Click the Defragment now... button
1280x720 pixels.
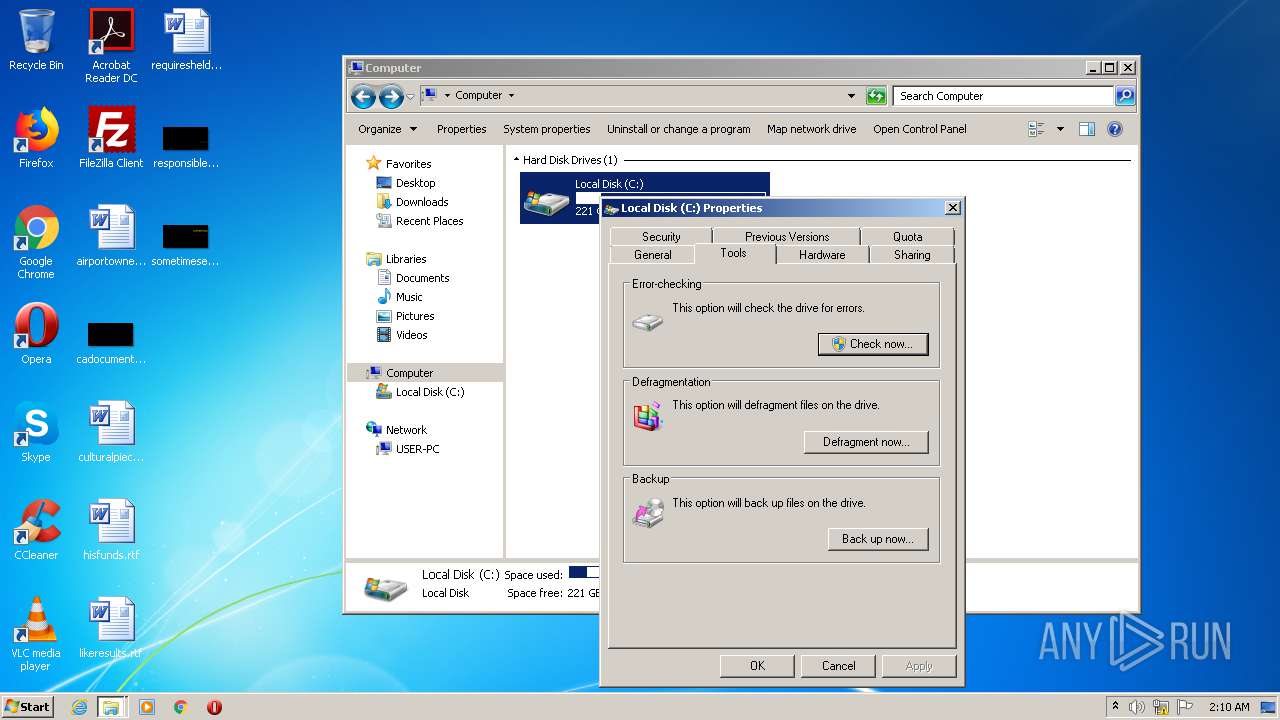tap(866, 442)
